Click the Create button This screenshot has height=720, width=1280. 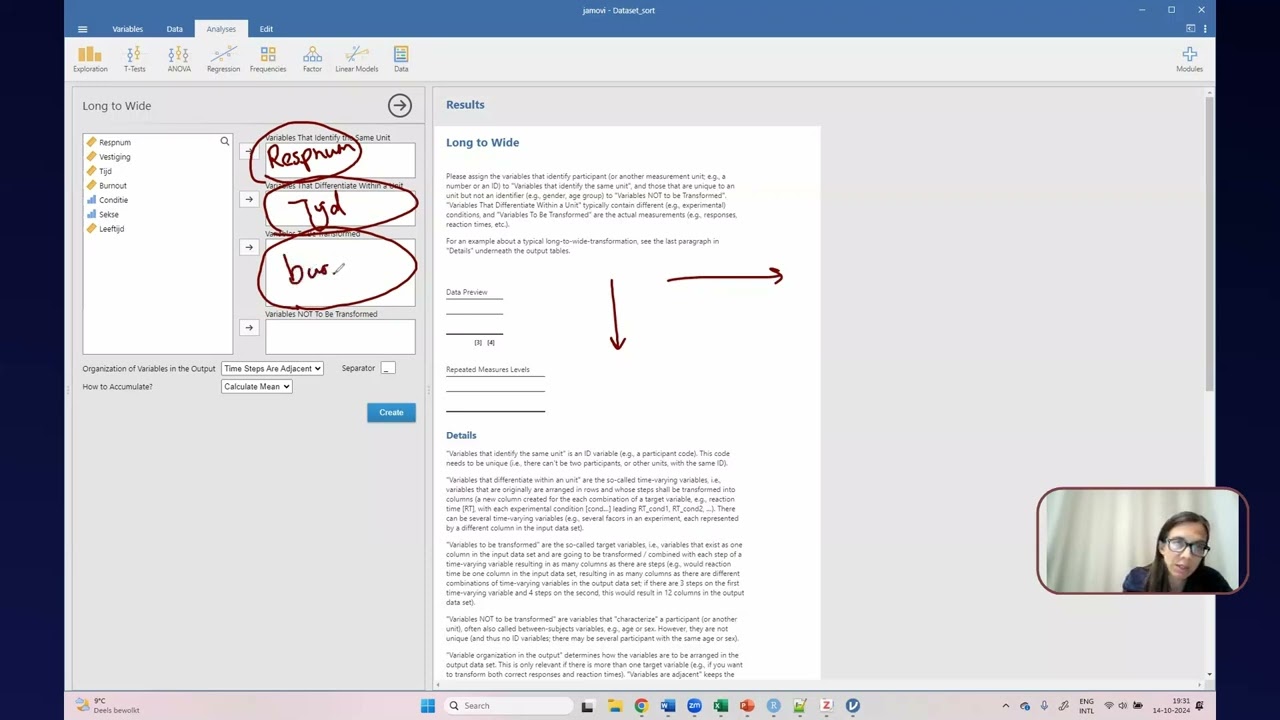(x=391, y=412)
